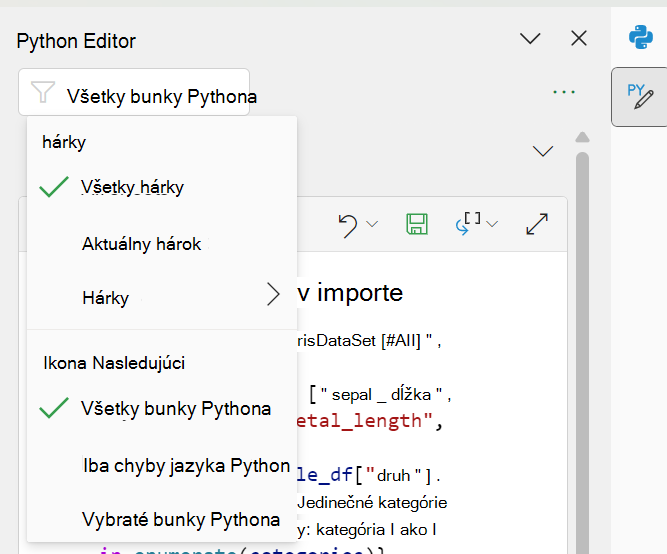Choose the Hárky submenu item
667x554 pixels.
point(162,298)
